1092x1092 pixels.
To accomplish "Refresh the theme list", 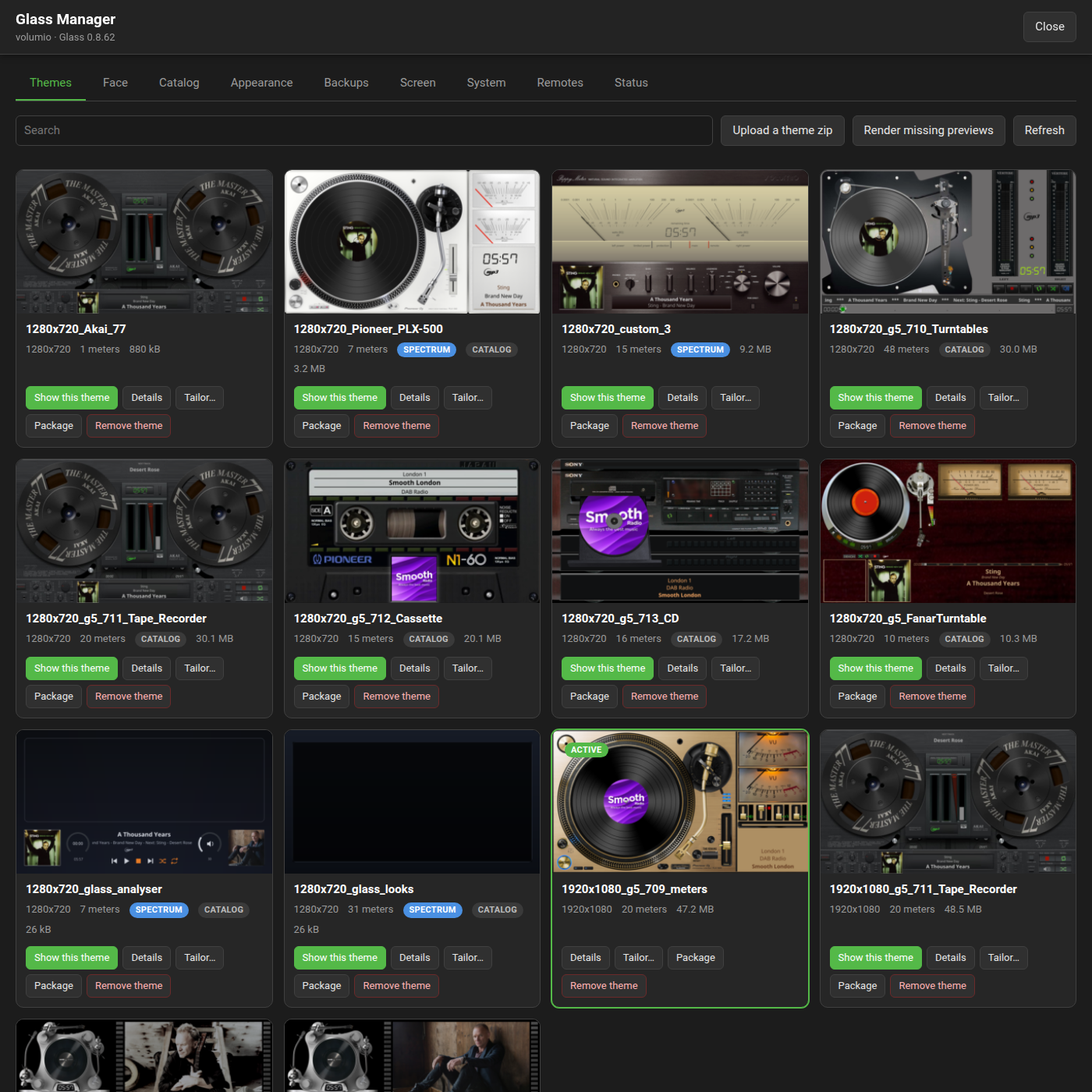I will [1044, 130].
